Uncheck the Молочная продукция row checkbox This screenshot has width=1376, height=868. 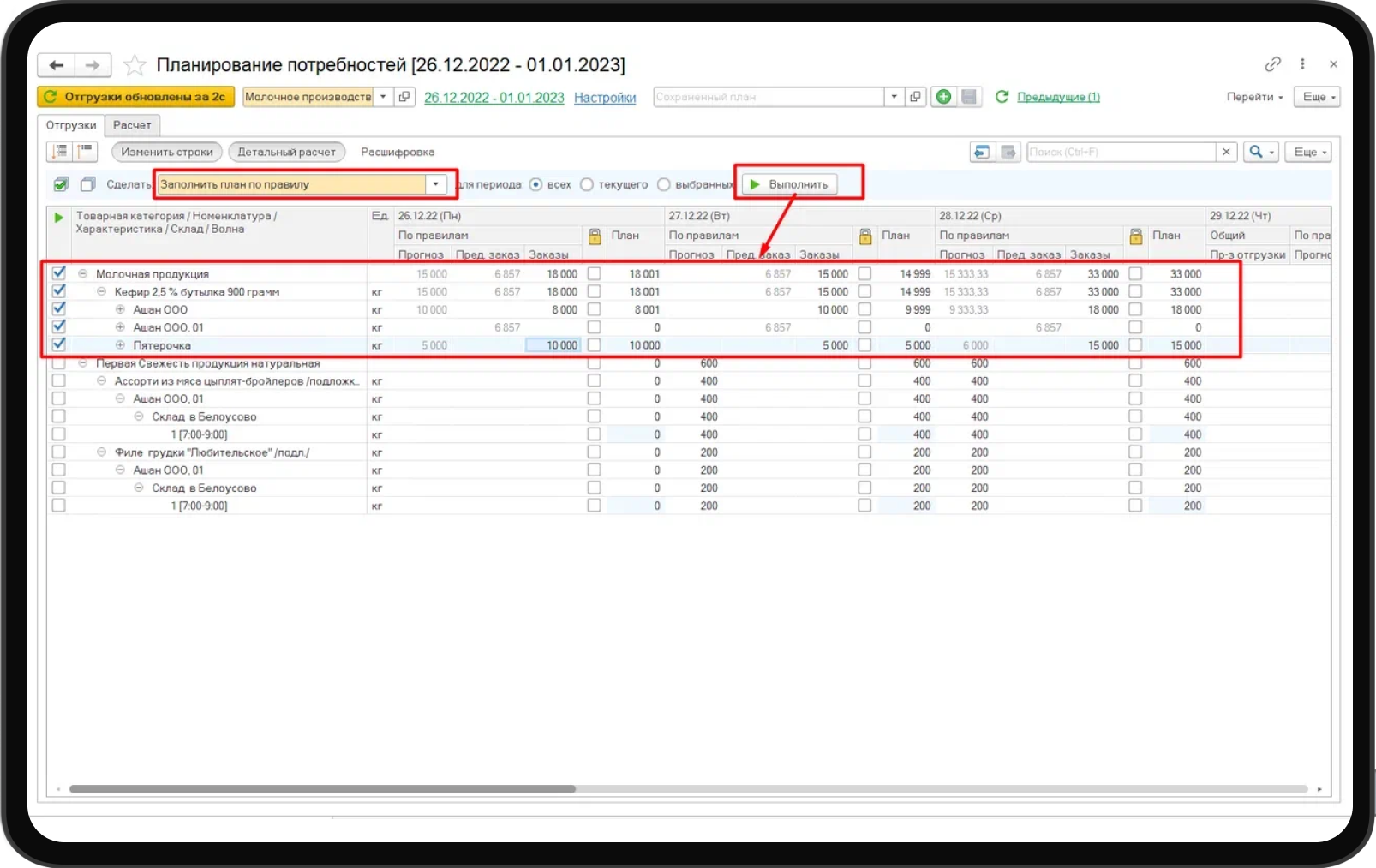coord(59,273)
